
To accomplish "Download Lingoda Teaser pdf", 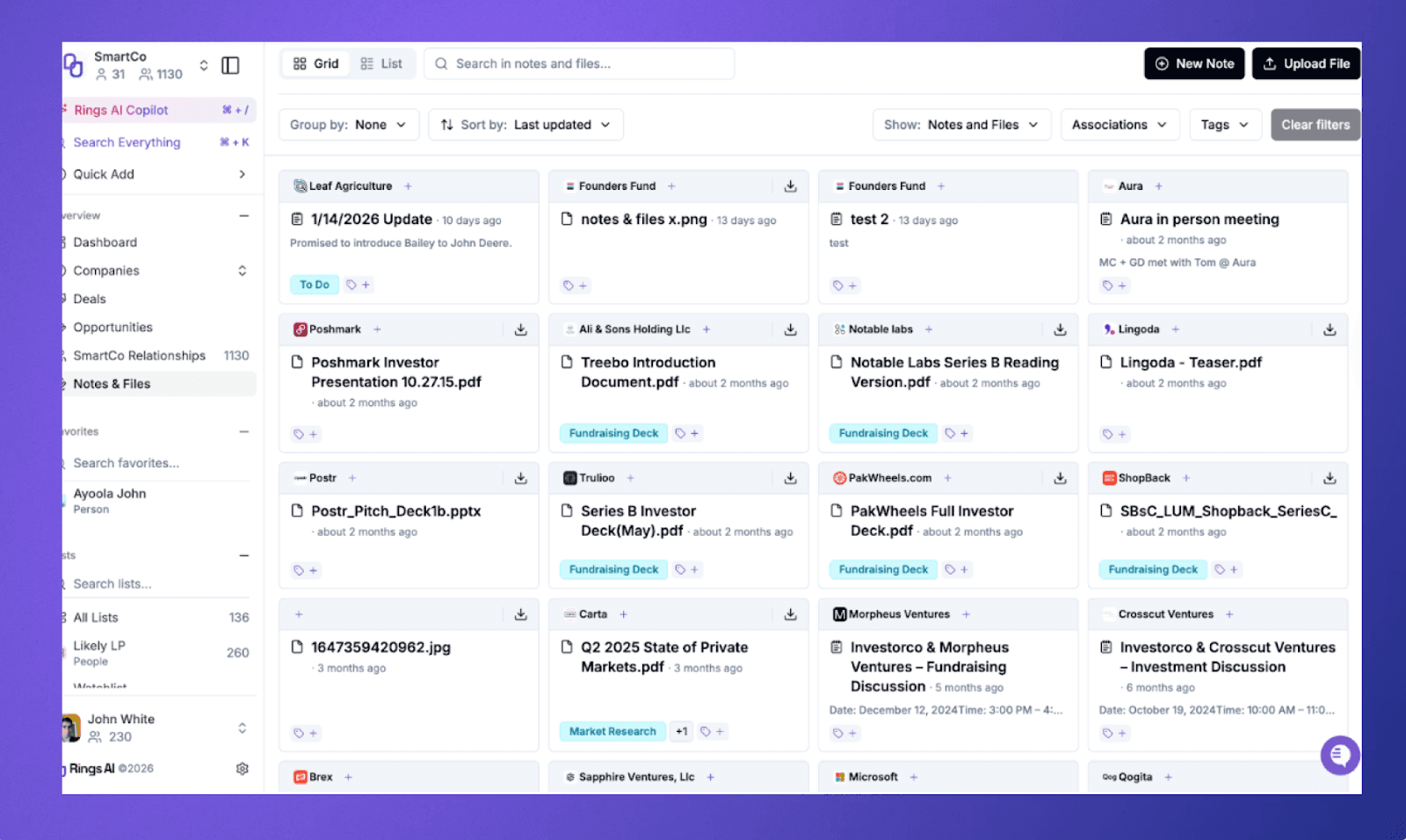I will (x=1330, y=329).
